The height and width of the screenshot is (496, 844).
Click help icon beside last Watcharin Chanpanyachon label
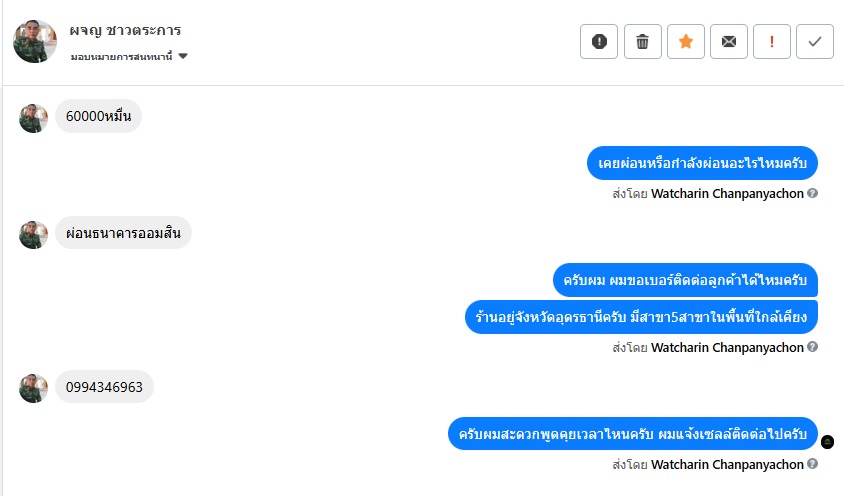pyautogui.click(x=813, y=464)
